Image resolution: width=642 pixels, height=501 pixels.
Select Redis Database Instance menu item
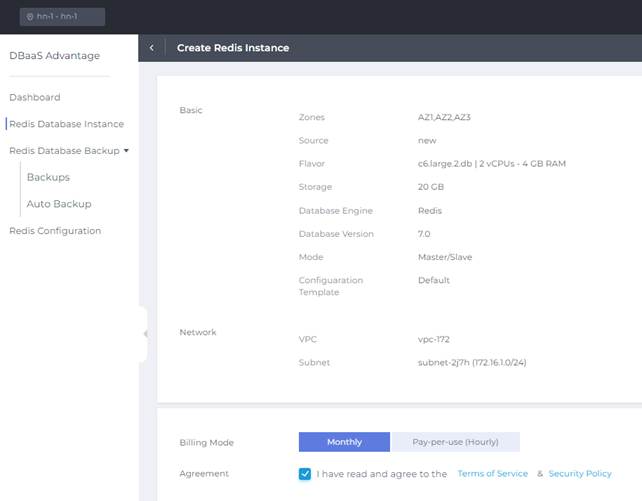click(66, 124)
